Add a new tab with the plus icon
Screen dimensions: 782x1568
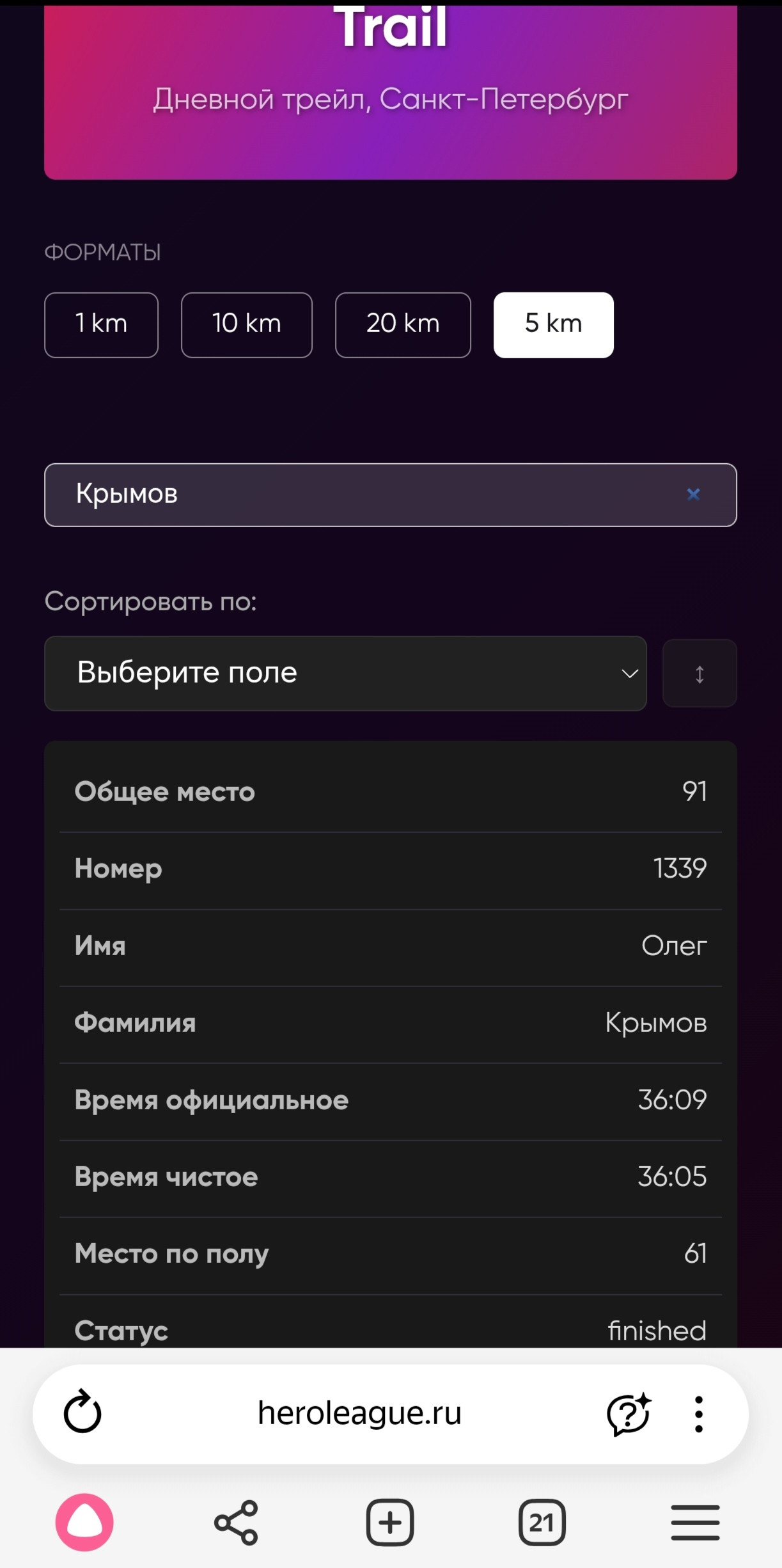(x=389, y=1522)
